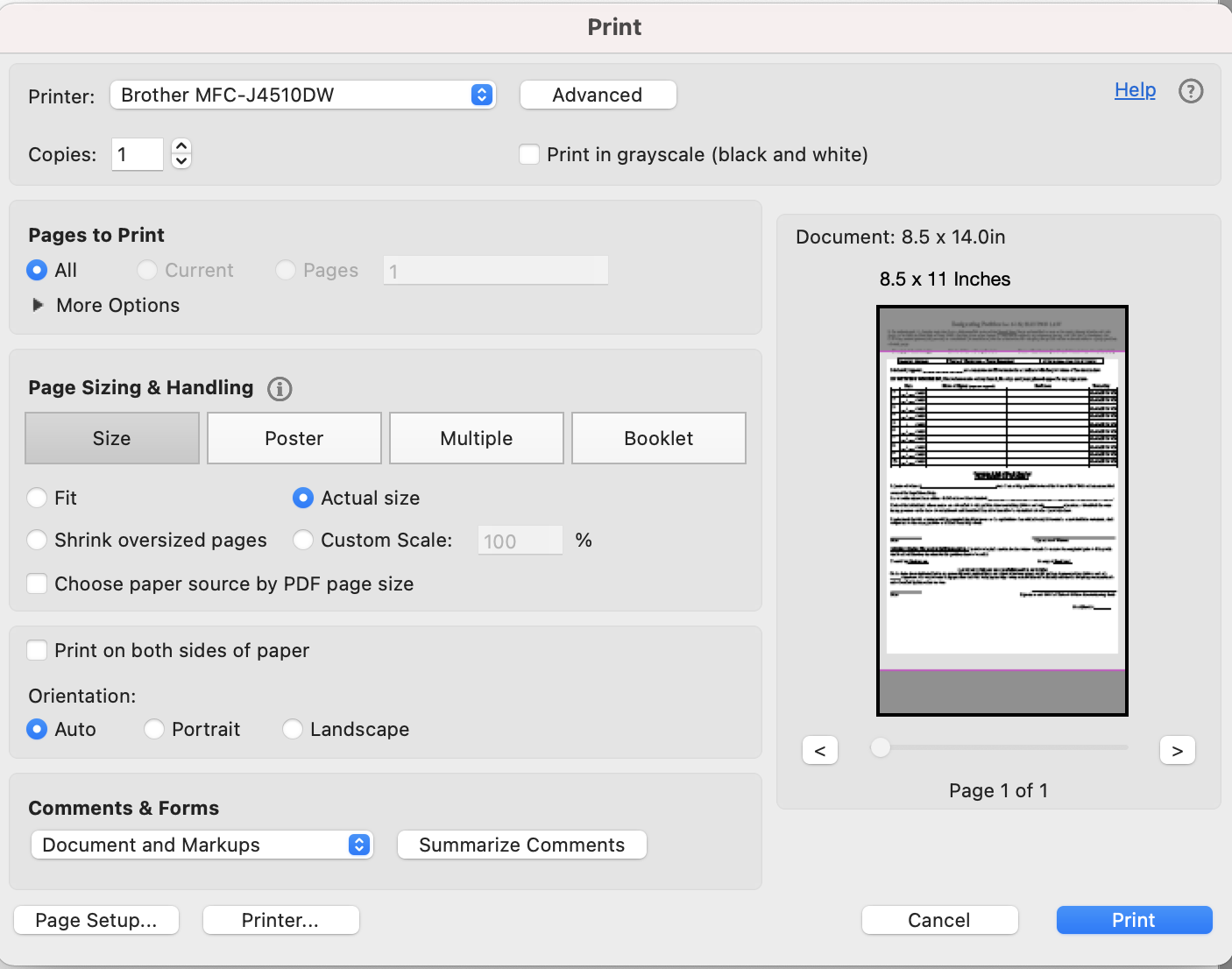Set orientation to Landscape
Viewport: 1232px width, 969px height.
coord(293,729)
